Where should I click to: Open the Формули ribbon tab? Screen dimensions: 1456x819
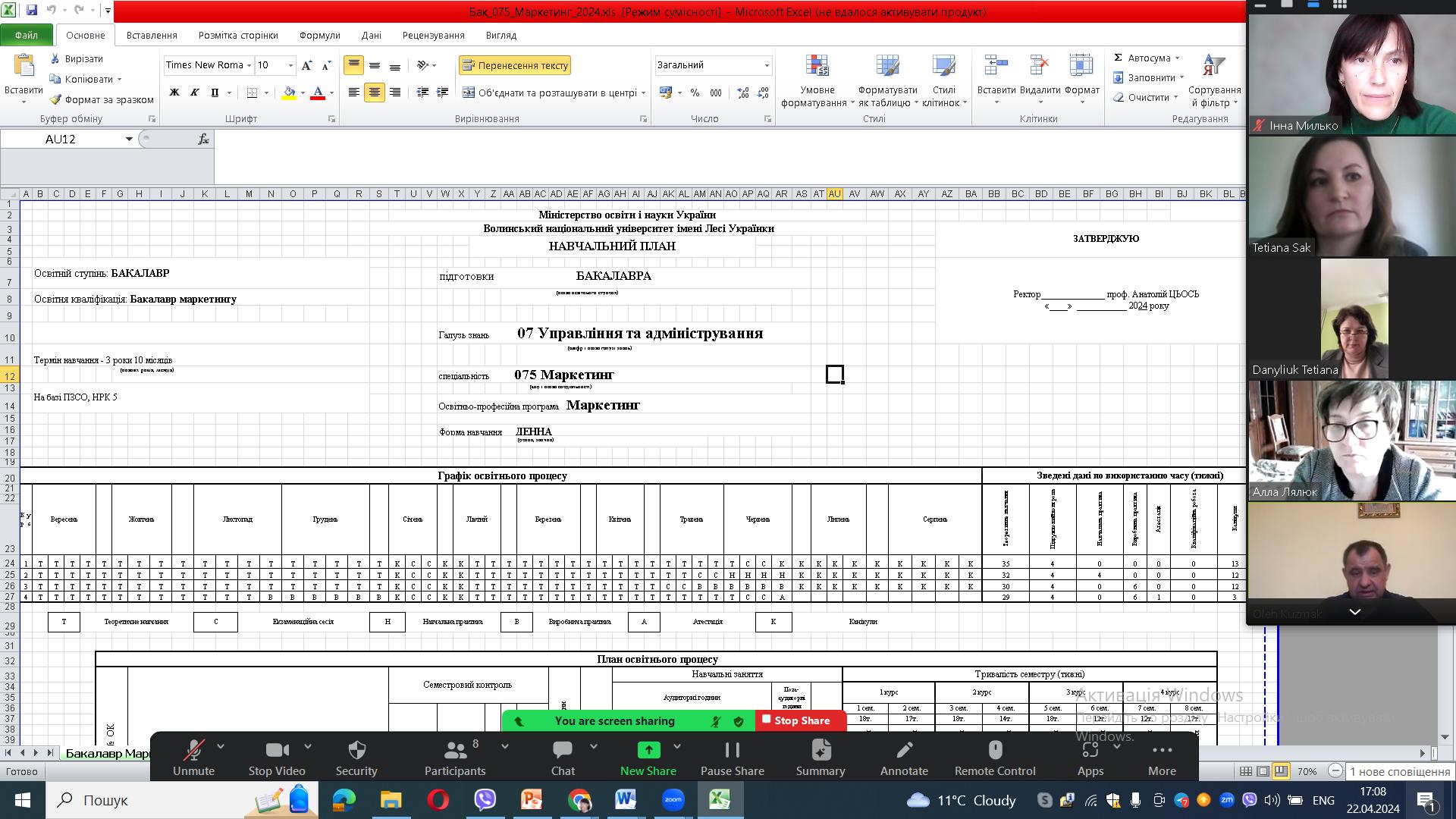(x=319, y=35)
